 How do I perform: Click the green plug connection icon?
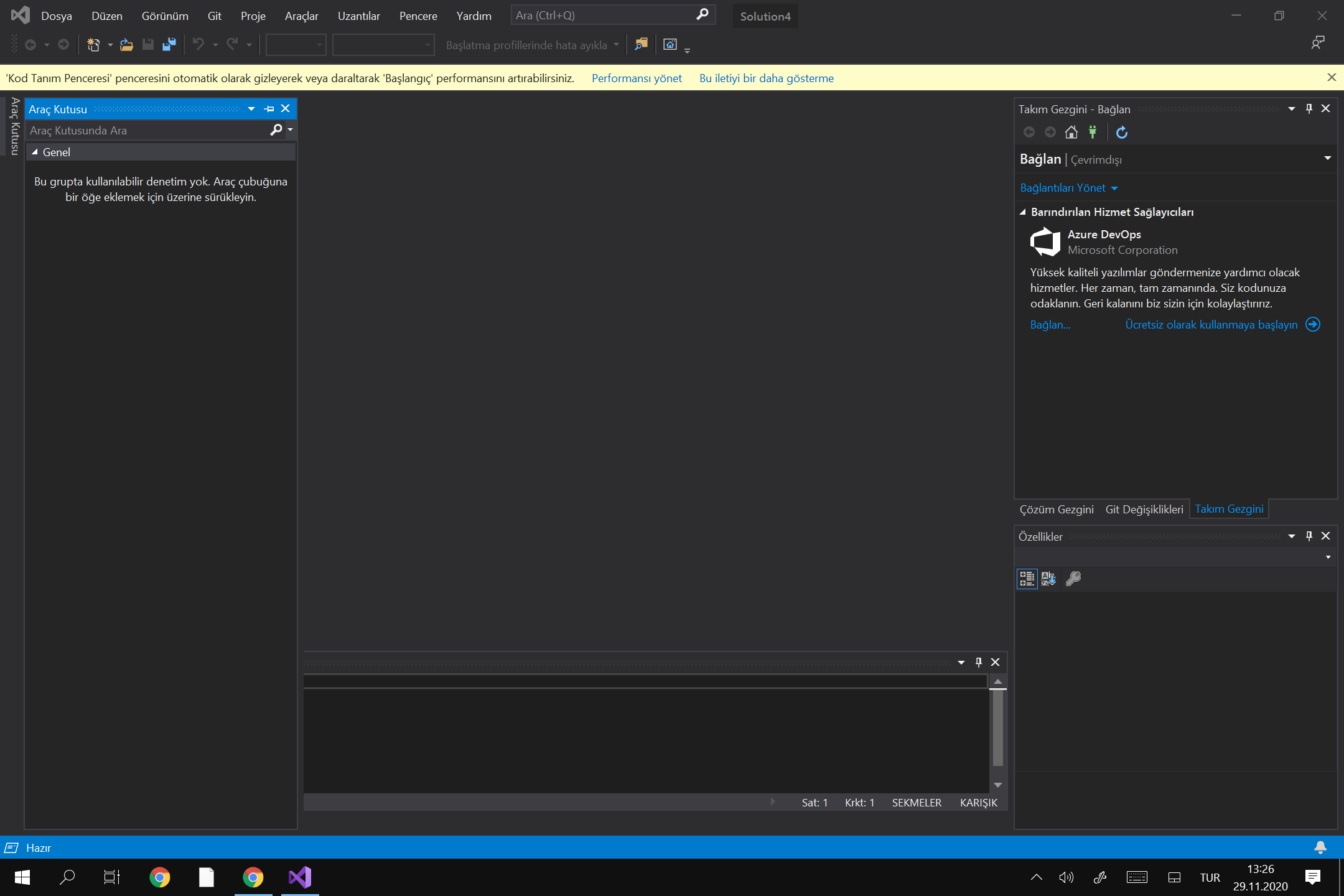point(1093,132)
